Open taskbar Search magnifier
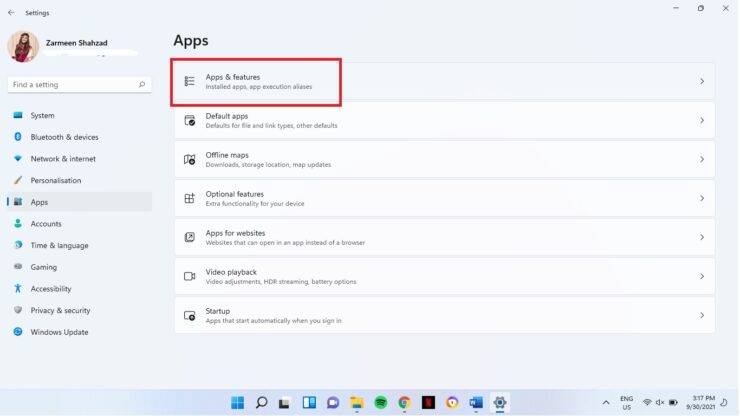Image resolution: width=740 pixels, height=416 pixels. pyautogui.click(x=261, y=402)
